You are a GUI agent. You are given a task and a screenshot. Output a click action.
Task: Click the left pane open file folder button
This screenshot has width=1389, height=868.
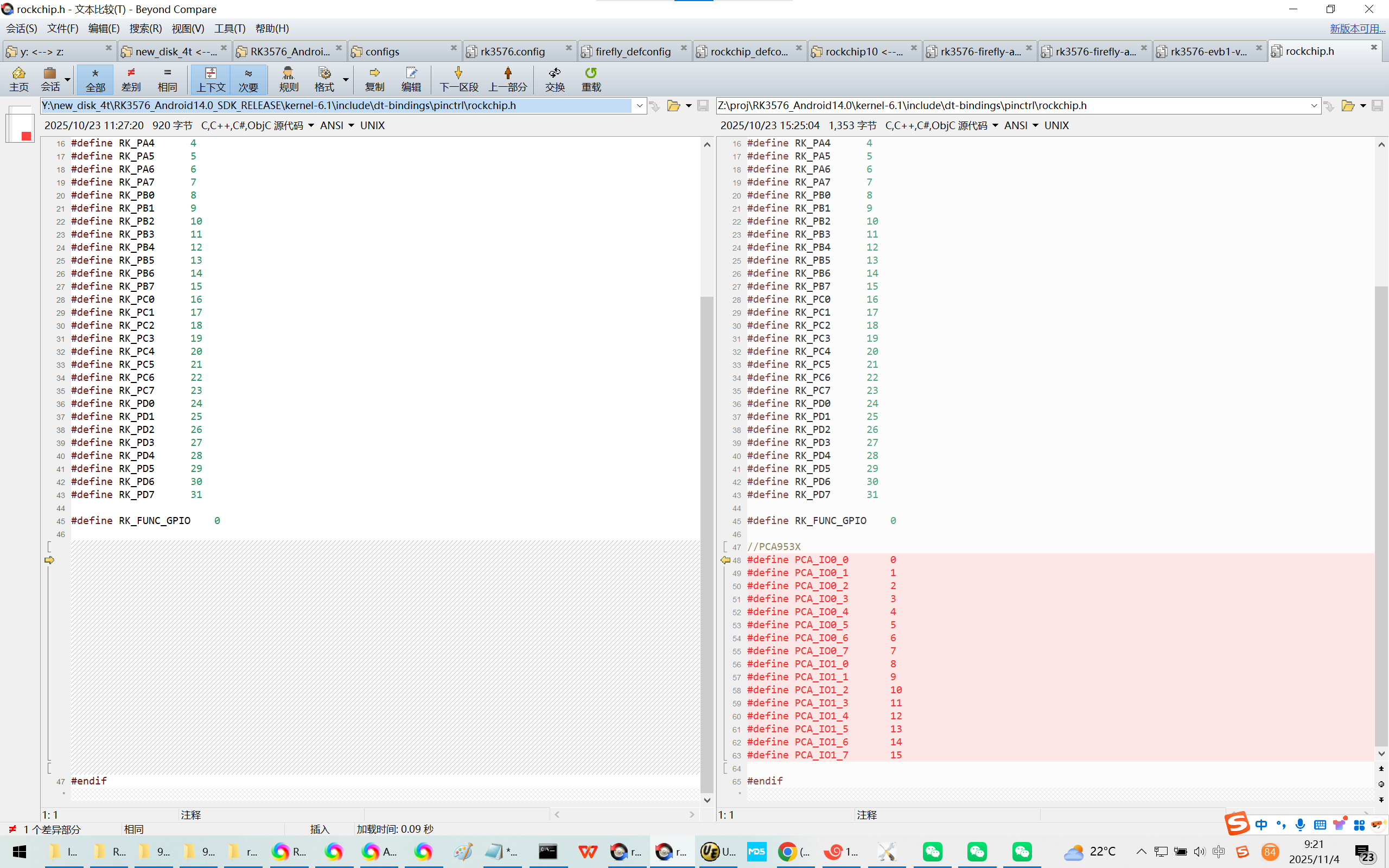(x=673, y=106)
